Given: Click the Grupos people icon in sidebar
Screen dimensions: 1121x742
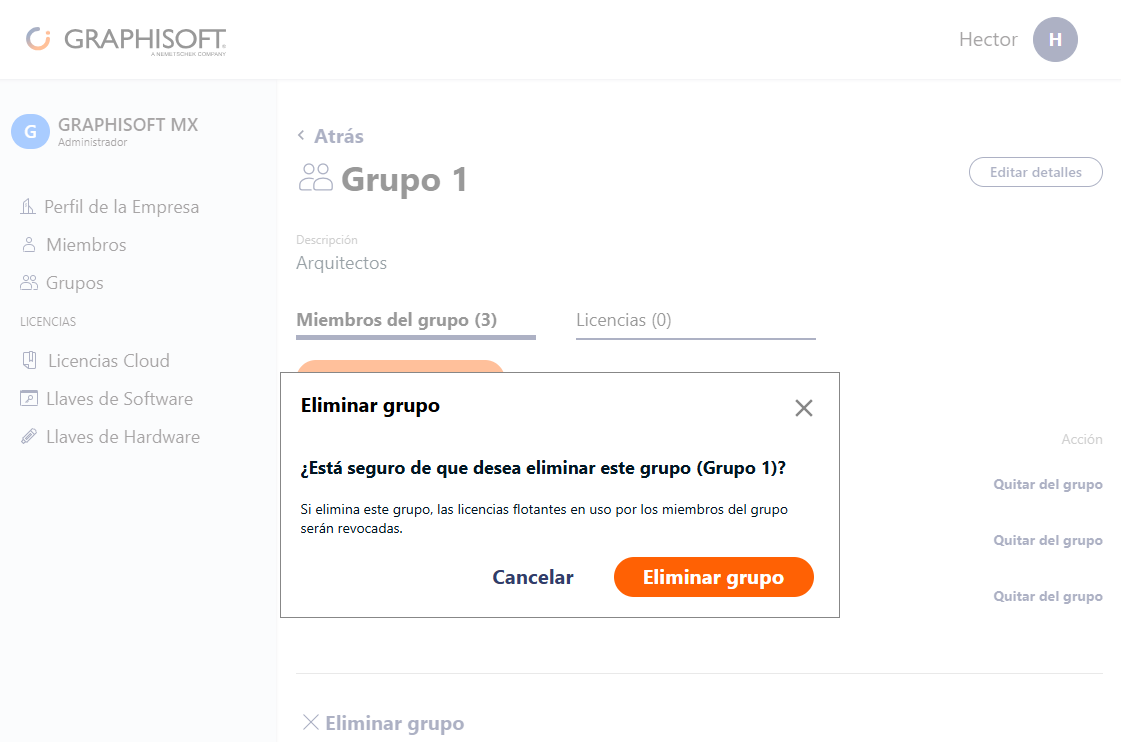Looking at the screenshot, I should pyautogui.click(x=29, y=283).
